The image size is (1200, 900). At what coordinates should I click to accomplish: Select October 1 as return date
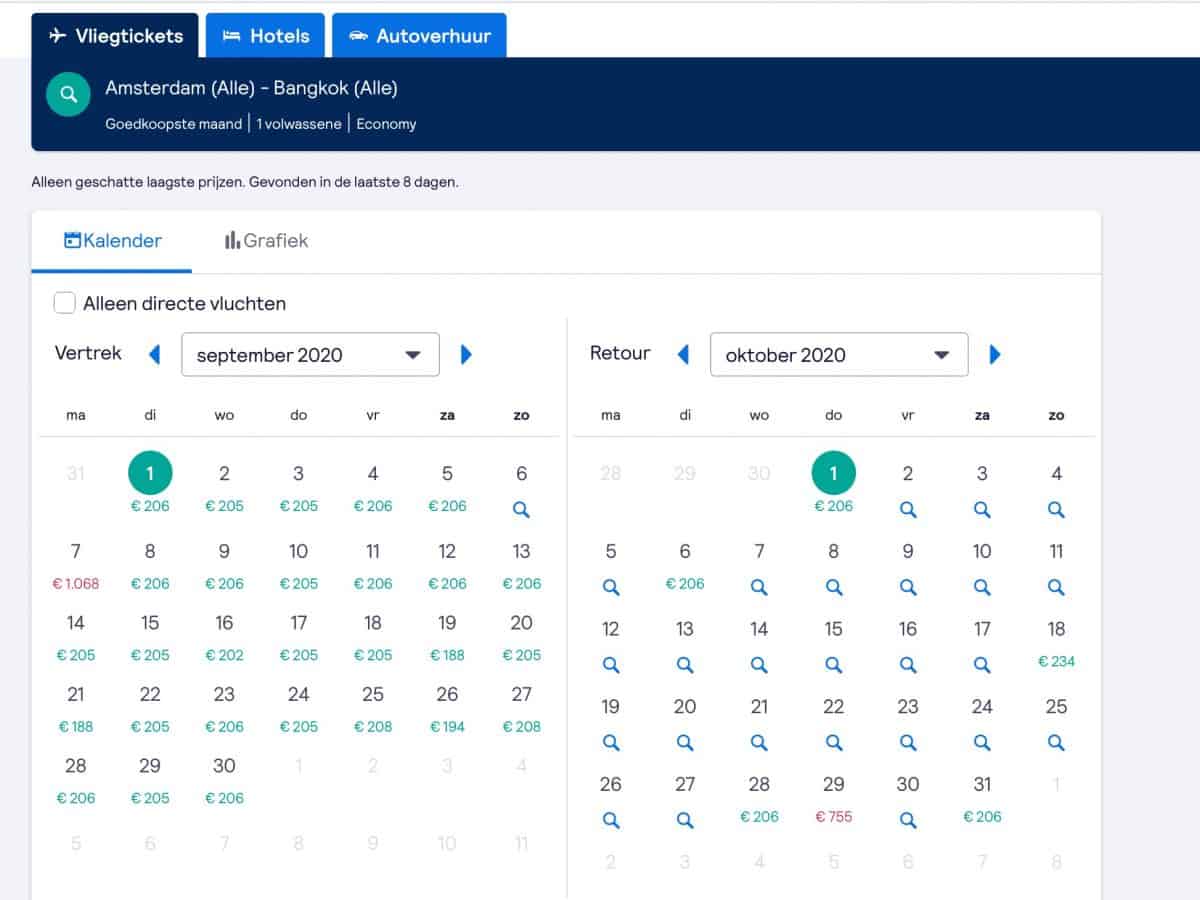[834, 473]
